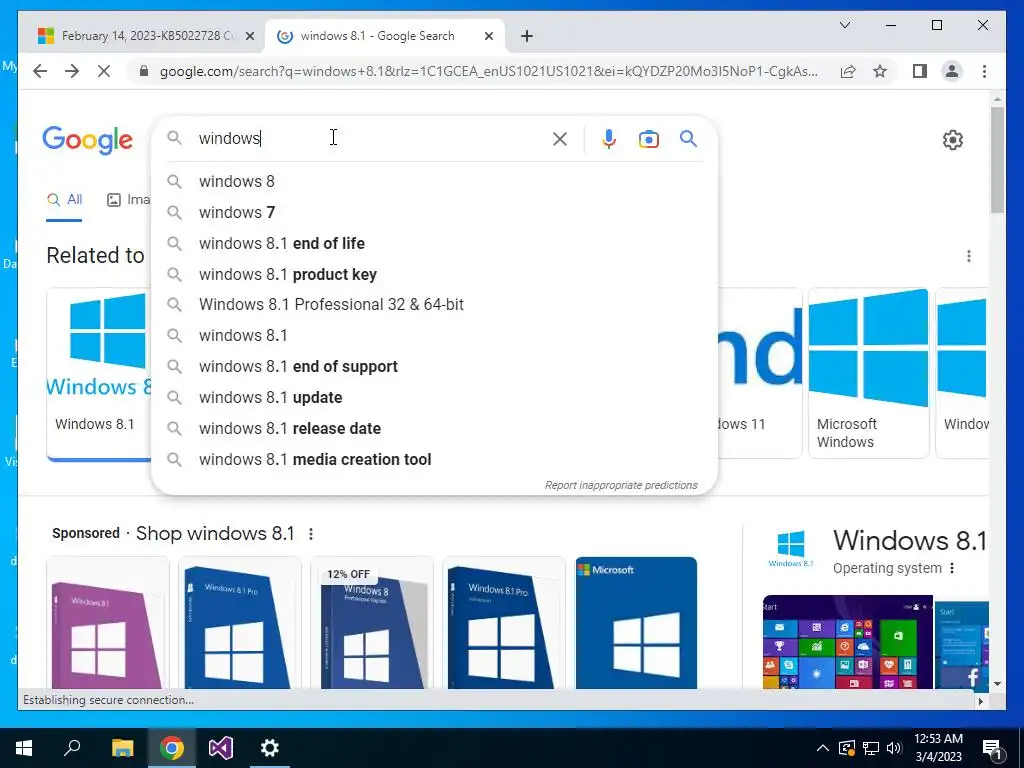Select "Windows 8.1 Professional 32 & 64-bit" suggestion
The image size is (1024, 768).
coord(434,304)
